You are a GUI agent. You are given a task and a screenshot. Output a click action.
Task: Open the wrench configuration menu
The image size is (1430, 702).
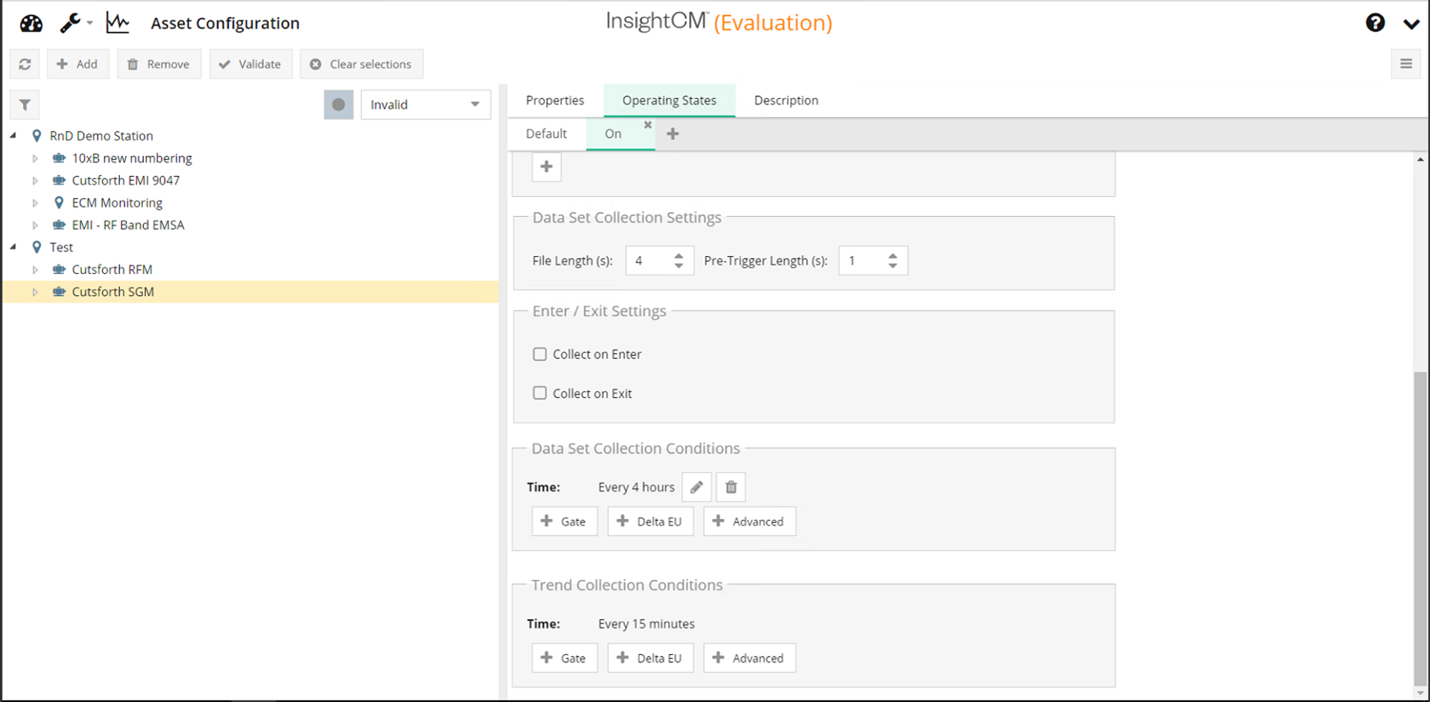click(x=76, y=23)
